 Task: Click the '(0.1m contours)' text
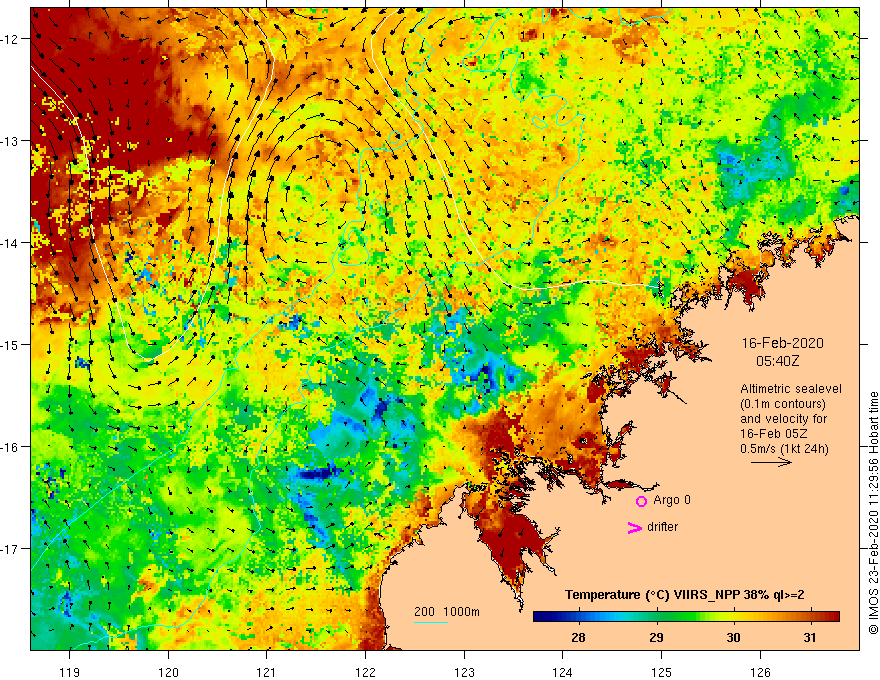pyautogui.click(x=783, y=404)
